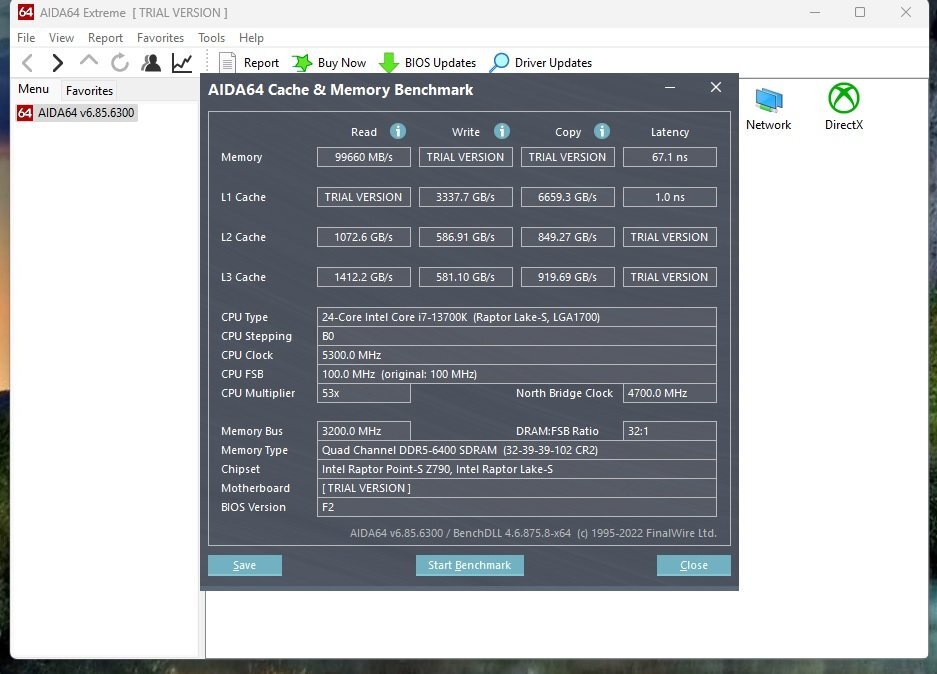Screen dimensions: 937x674
Task: Click the Save button in benchmark dialog
Action: [244, 565]
